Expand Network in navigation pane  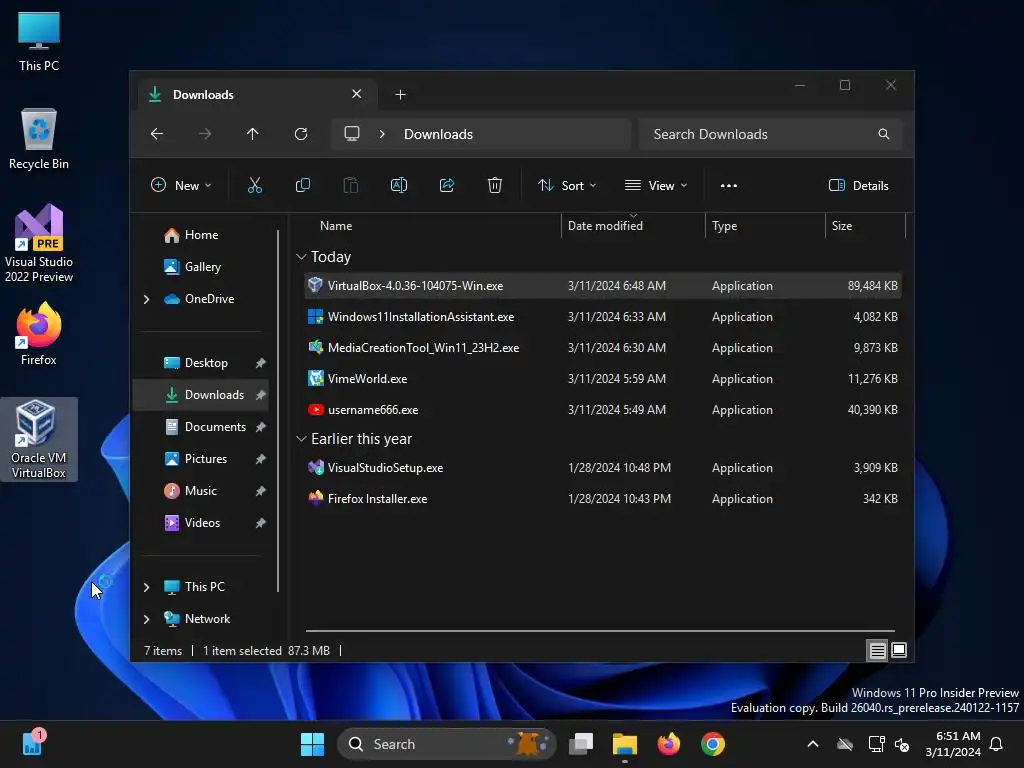[146, 619]
